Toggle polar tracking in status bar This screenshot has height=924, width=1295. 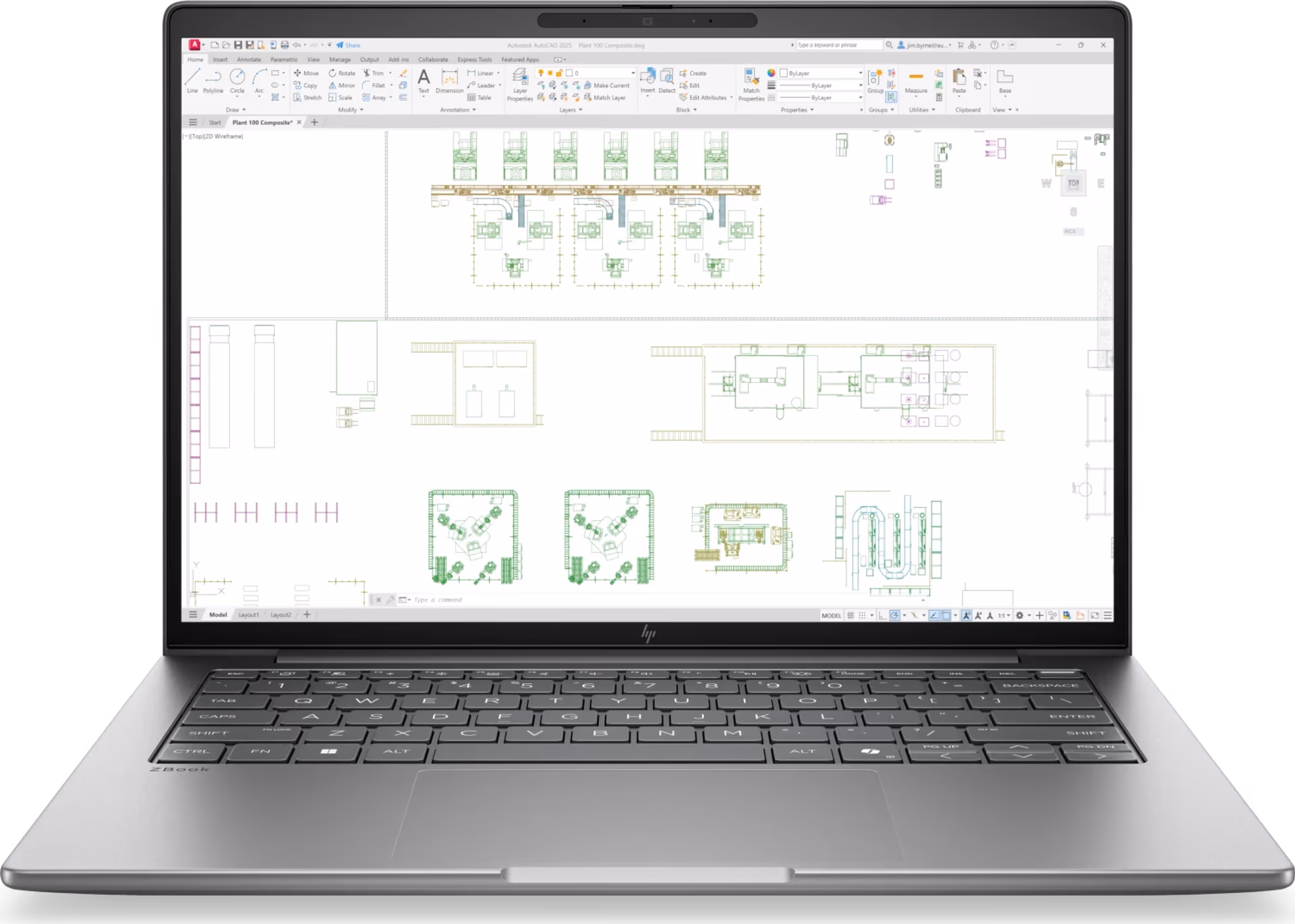[894, 615]
